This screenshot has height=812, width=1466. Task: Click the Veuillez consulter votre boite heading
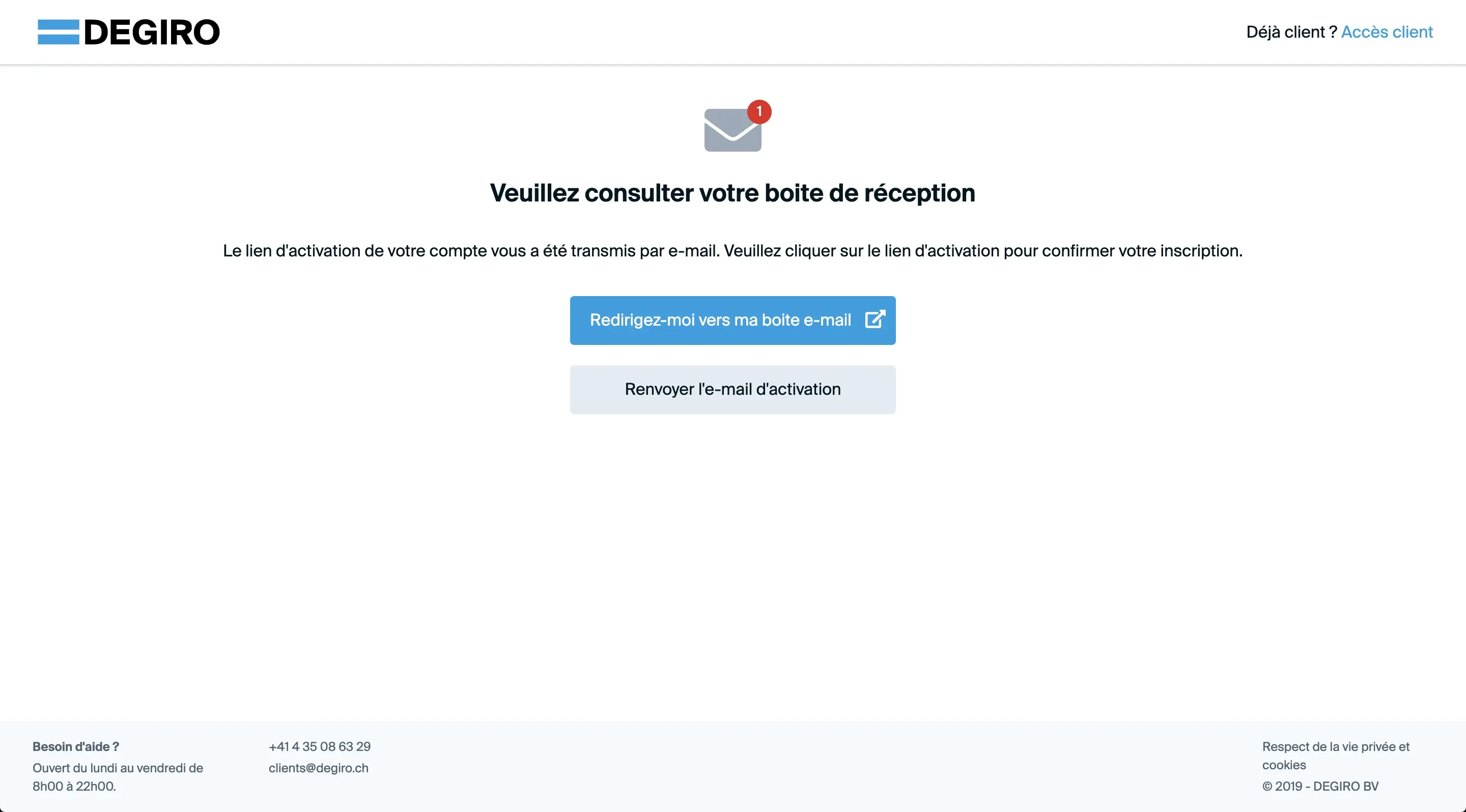click(x=732, y=193)
